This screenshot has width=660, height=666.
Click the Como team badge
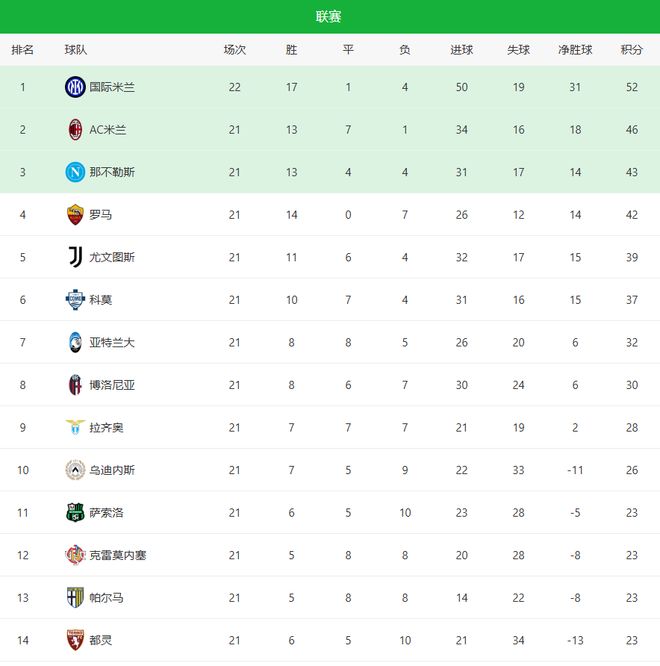coord(75,299)
